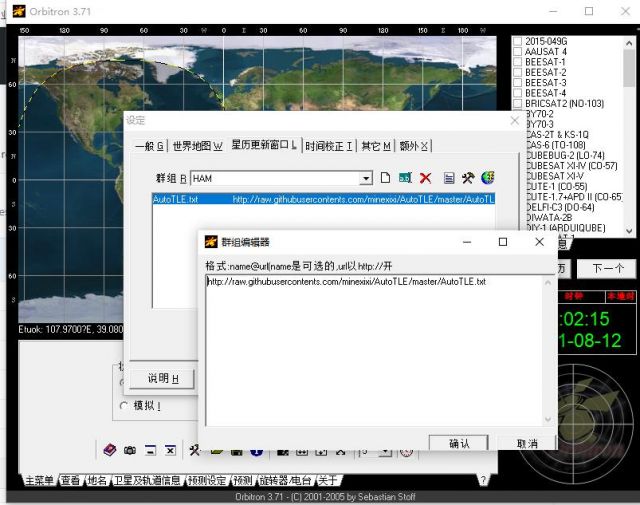Image resolution: width=640 pixels, height=505 pixels.
Task: Click the globe update-from-internet icon
Action: 488,178
